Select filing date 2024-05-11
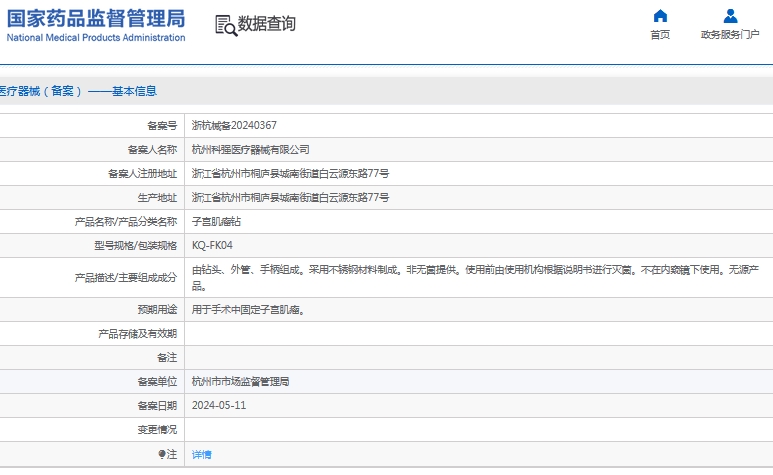Image resolution: width=773 pixels, height=475 pixels. [219, 406]
